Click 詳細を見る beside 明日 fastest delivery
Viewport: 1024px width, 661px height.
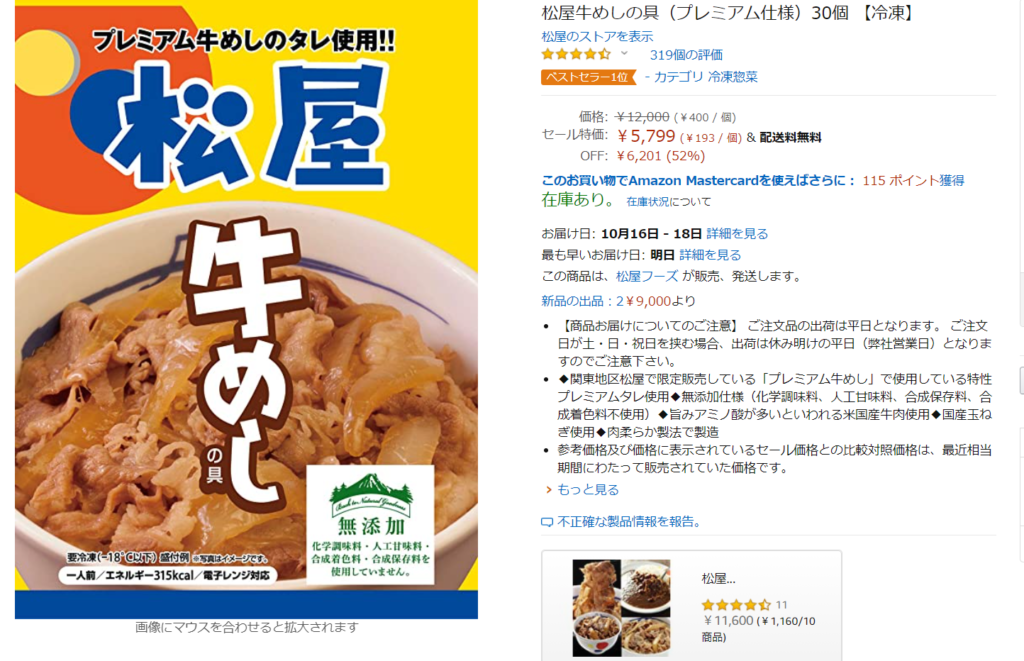point(710,255)
